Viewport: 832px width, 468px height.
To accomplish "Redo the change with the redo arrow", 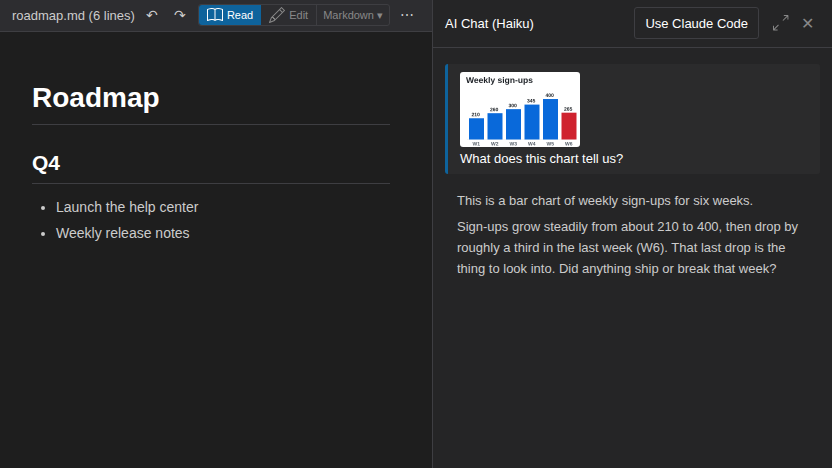I will (180, 15).
